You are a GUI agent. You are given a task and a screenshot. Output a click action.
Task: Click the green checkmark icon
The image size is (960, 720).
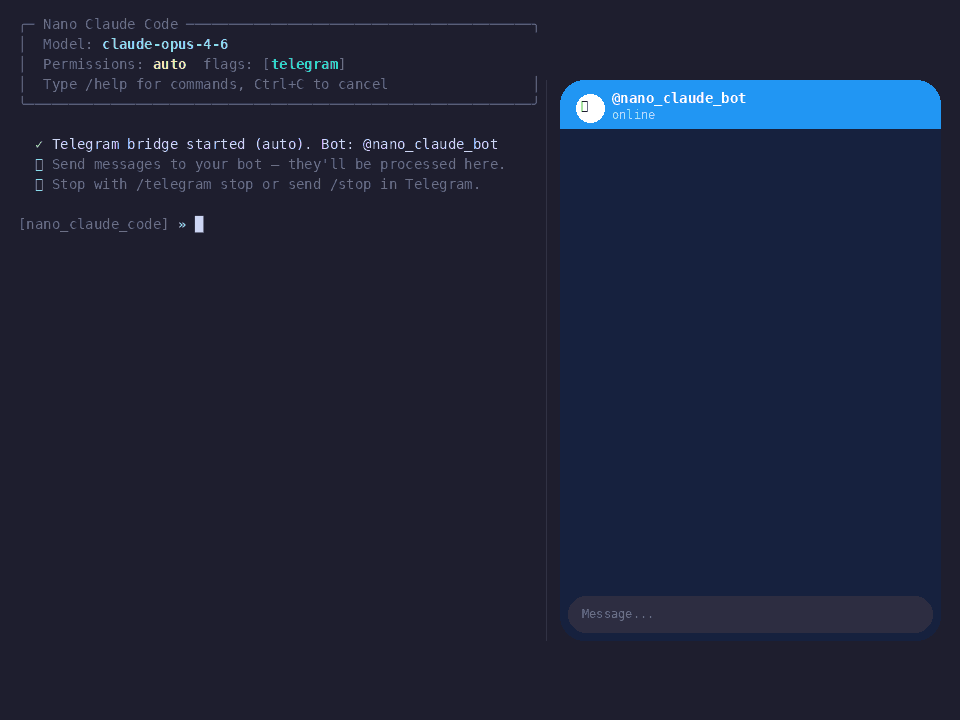[x=39, y=144]
